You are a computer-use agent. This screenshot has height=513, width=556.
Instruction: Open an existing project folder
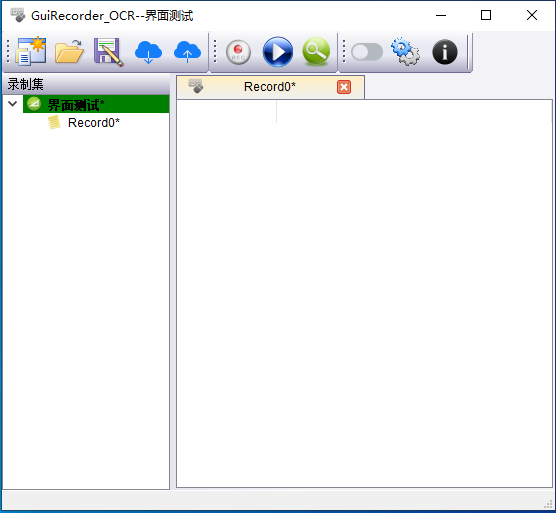point(70,52)
